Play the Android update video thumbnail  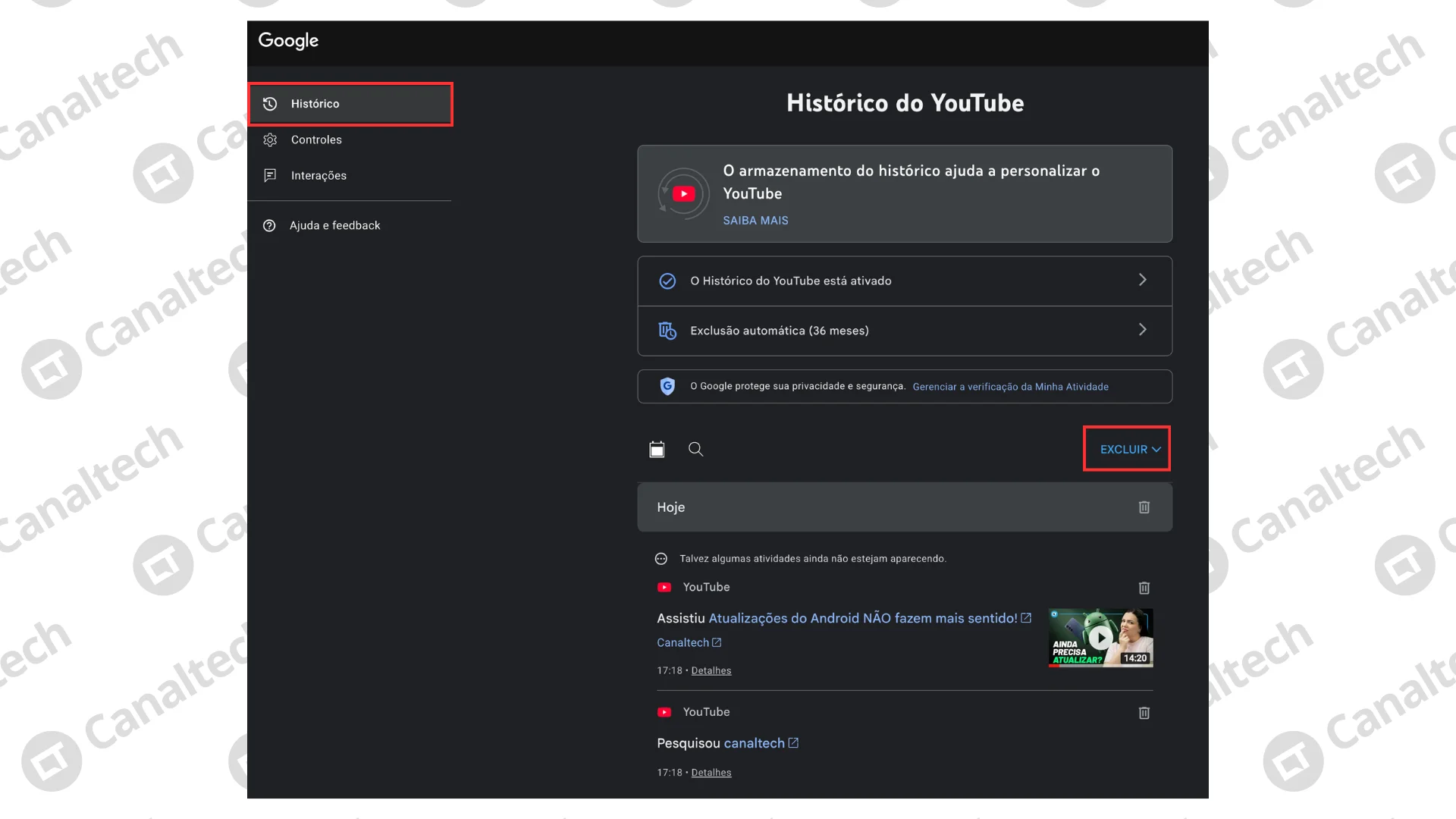point(1100,638)
